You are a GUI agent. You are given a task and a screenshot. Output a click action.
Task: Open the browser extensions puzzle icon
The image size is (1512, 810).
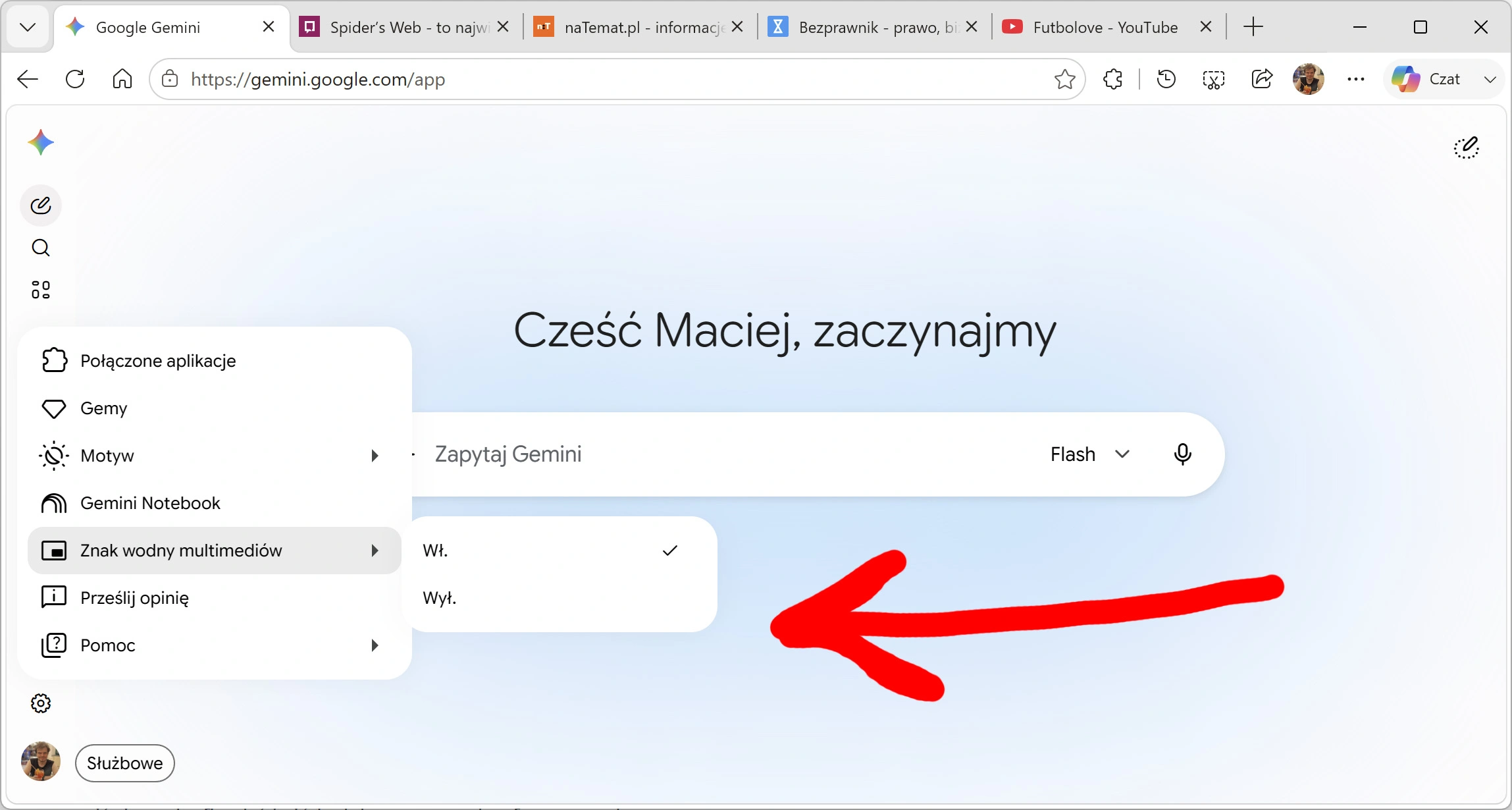(x=1113, y=79)
